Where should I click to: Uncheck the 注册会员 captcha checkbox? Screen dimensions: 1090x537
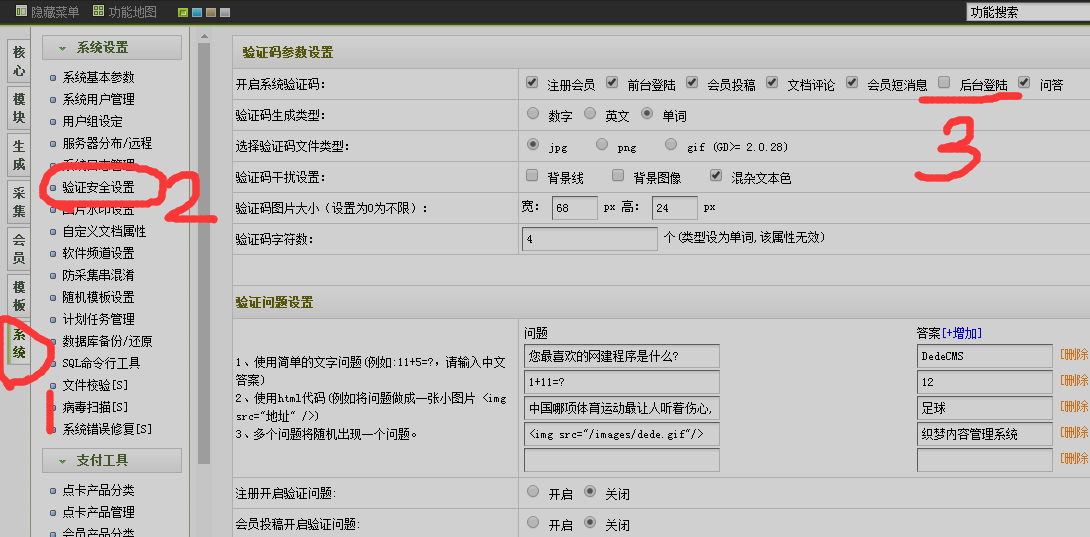(532, 84)
